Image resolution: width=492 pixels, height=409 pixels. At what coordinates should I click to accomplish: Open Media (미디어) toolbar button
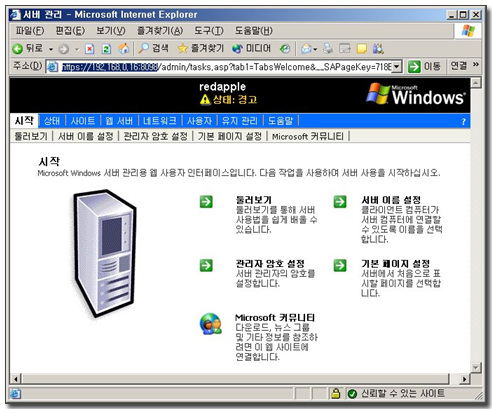[251, 49]
